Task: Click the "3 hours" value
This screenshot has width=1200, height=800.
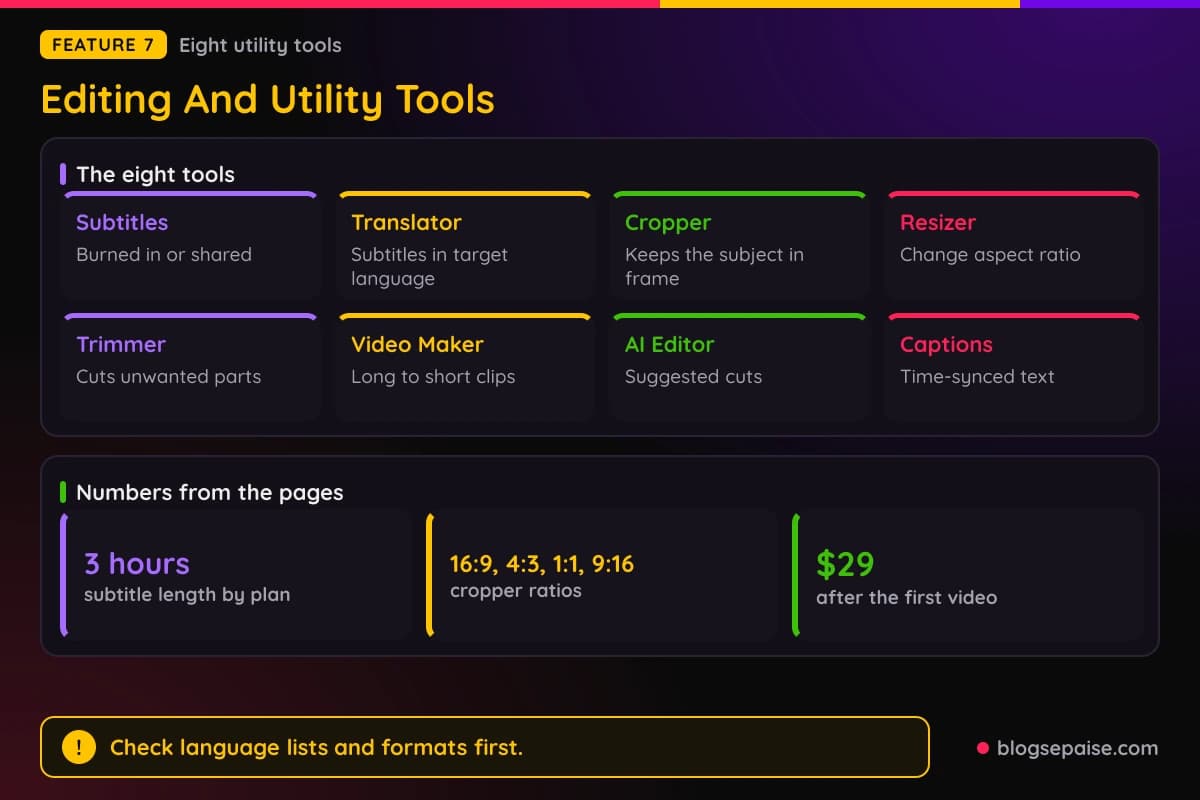Action: (x=137, y=563)
